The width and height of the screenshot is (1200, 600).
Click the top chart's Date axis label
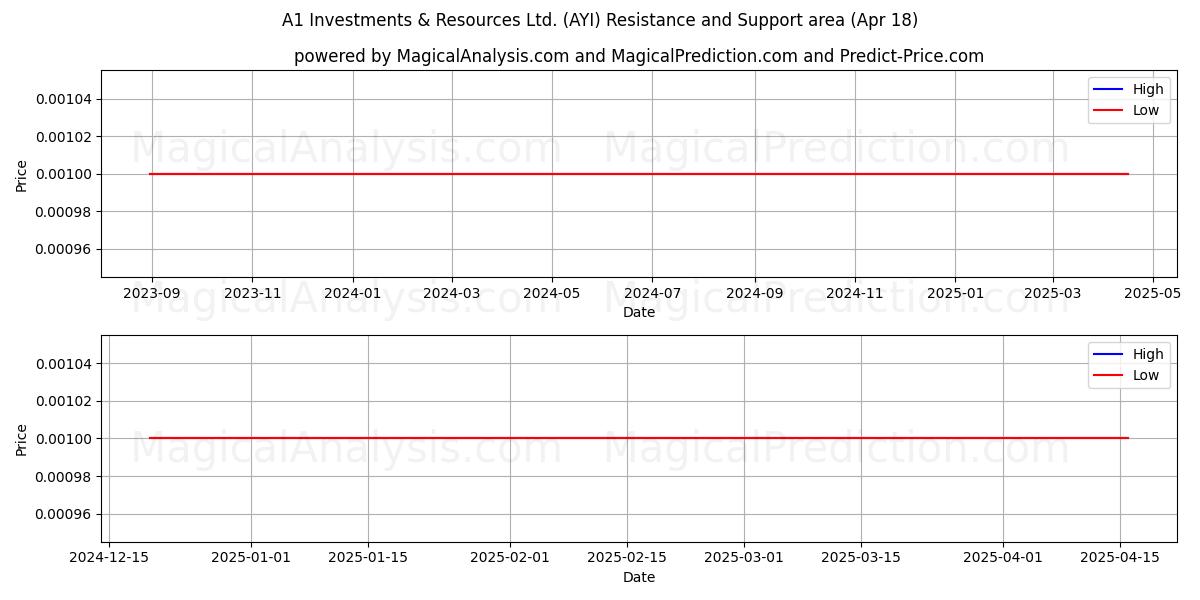click(639, 312)
